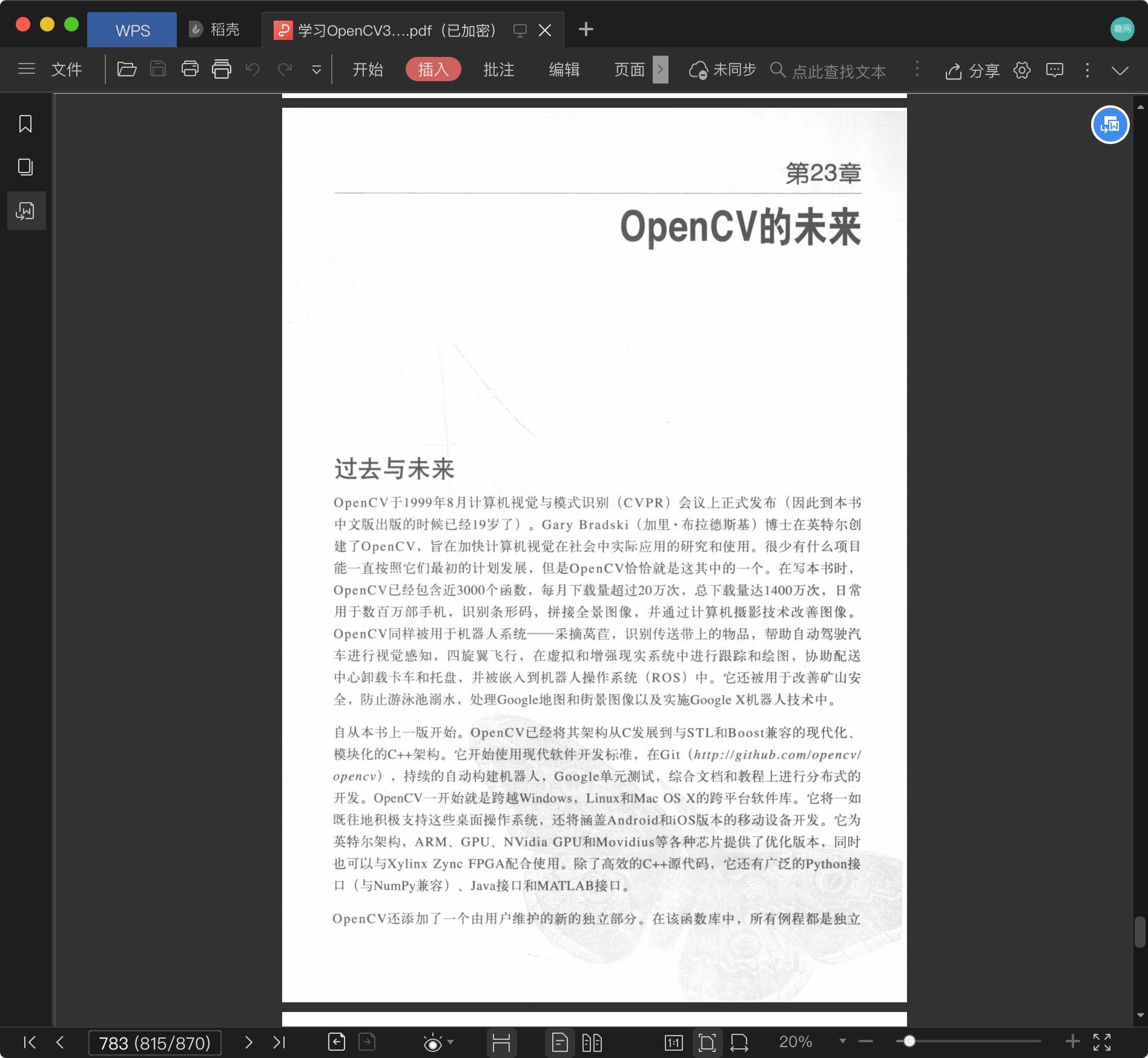Screen dimensions: 1148x1058
Task: Expand eye protection mode dropdown
Action: 450,1042
